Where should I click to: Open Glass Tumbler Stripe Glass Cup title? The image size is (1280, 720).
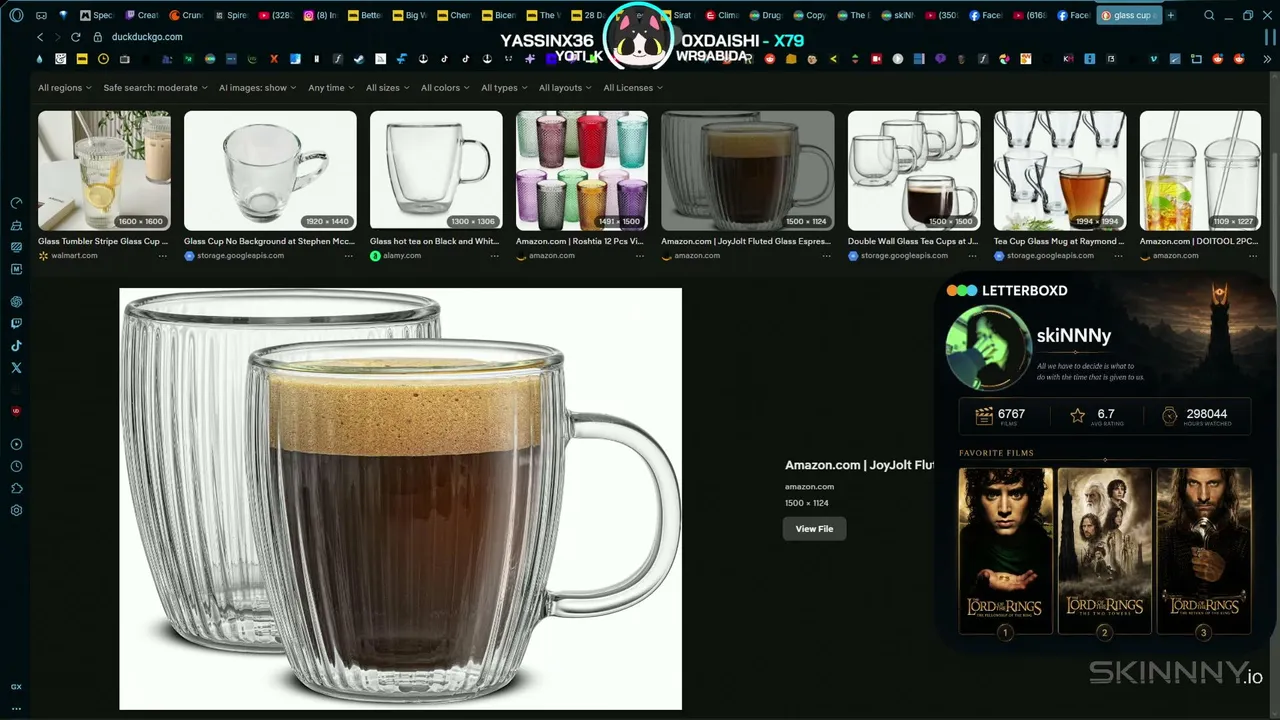(103, 241)
